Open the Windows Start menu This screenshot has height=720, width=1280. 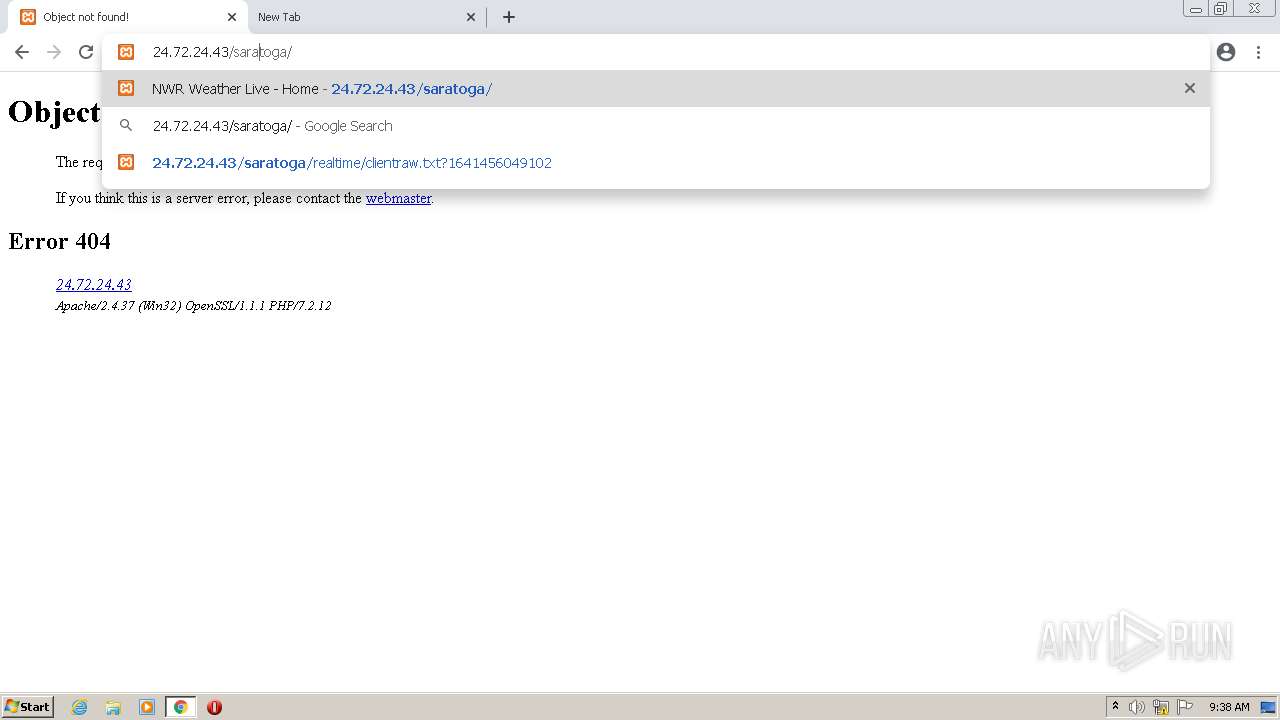pos(27,707)
